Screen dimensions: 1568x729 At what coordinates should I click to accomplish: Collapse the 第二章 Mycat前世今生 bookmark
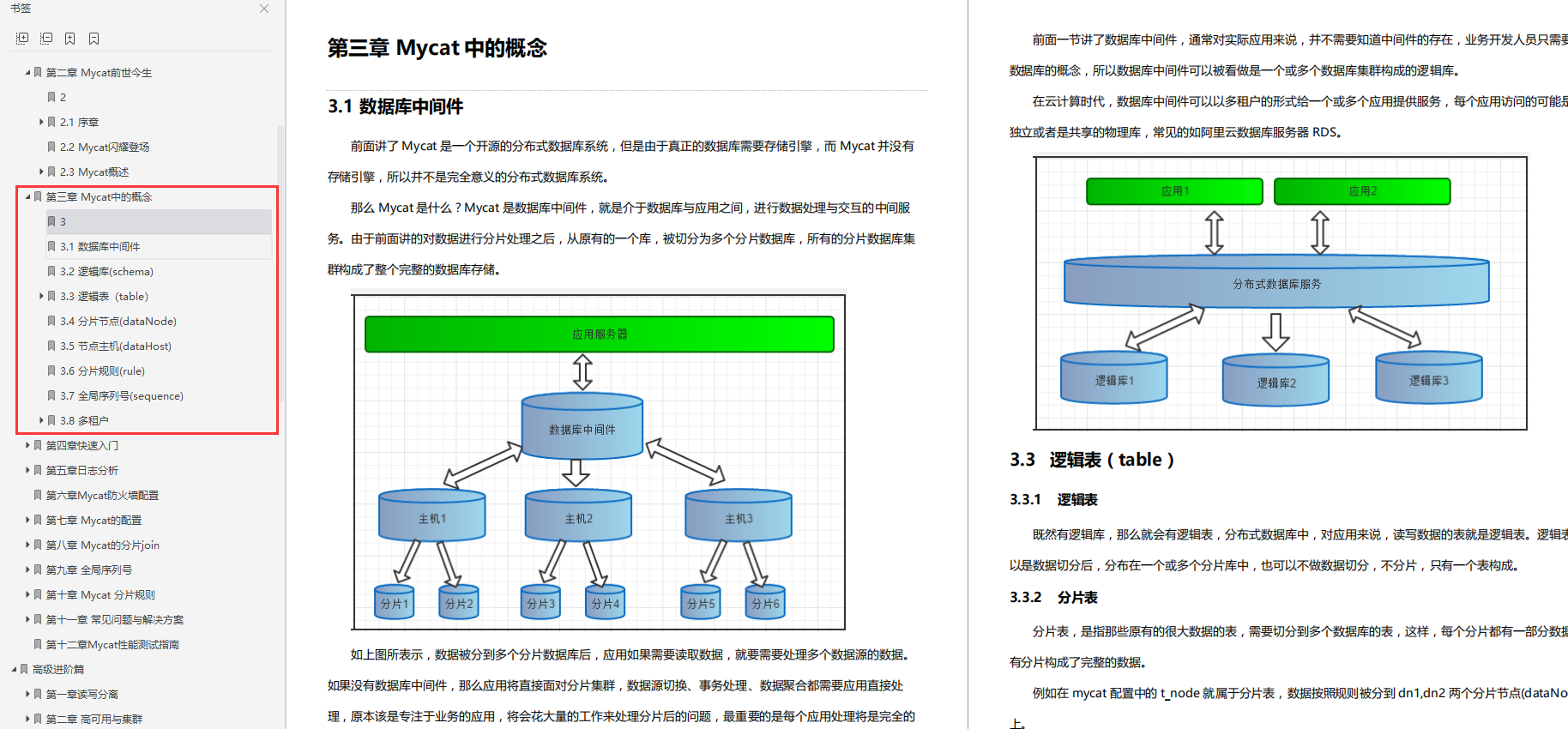pyautogui.click(x=27, y=73)
